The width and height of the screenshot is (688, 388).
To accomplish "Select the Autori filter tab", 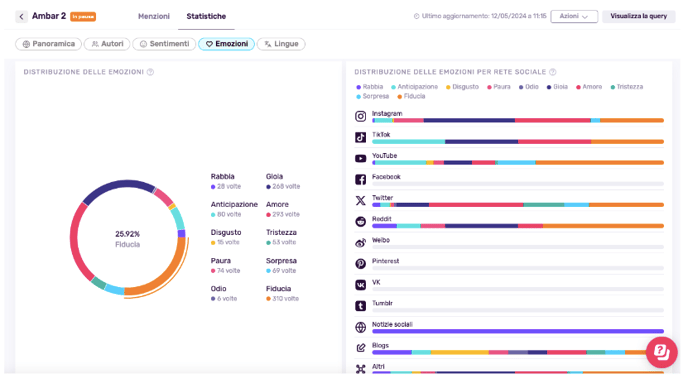I will [x=107, y=44].
